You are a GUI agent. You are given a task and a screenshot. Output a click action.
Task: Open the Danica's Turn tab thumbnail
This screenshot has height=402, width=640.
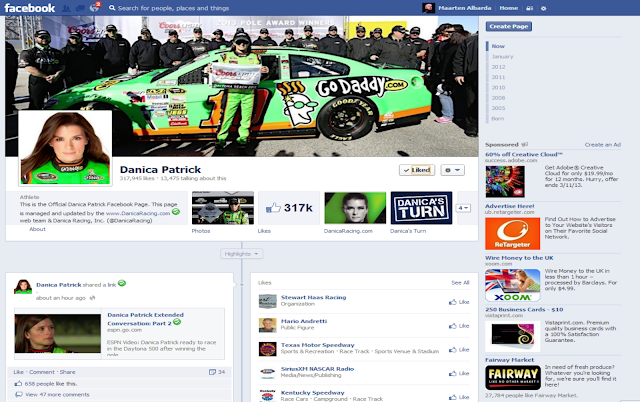coord(421,208)
